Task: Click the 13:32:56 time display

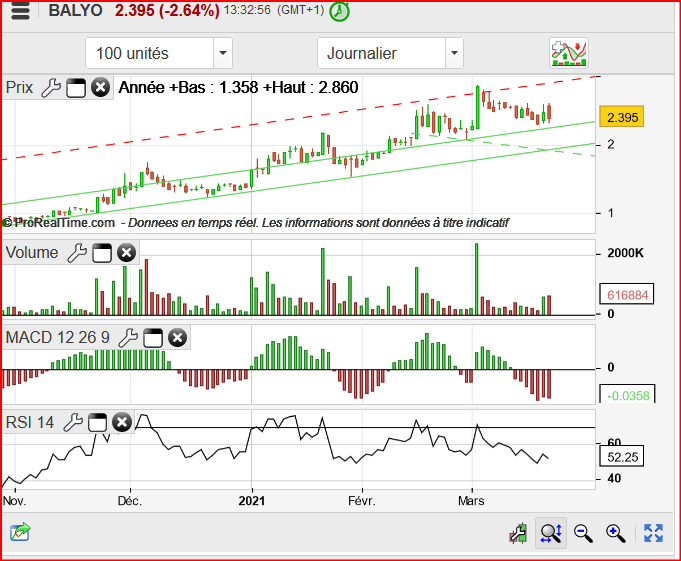Action: click(x=247, y=10)
